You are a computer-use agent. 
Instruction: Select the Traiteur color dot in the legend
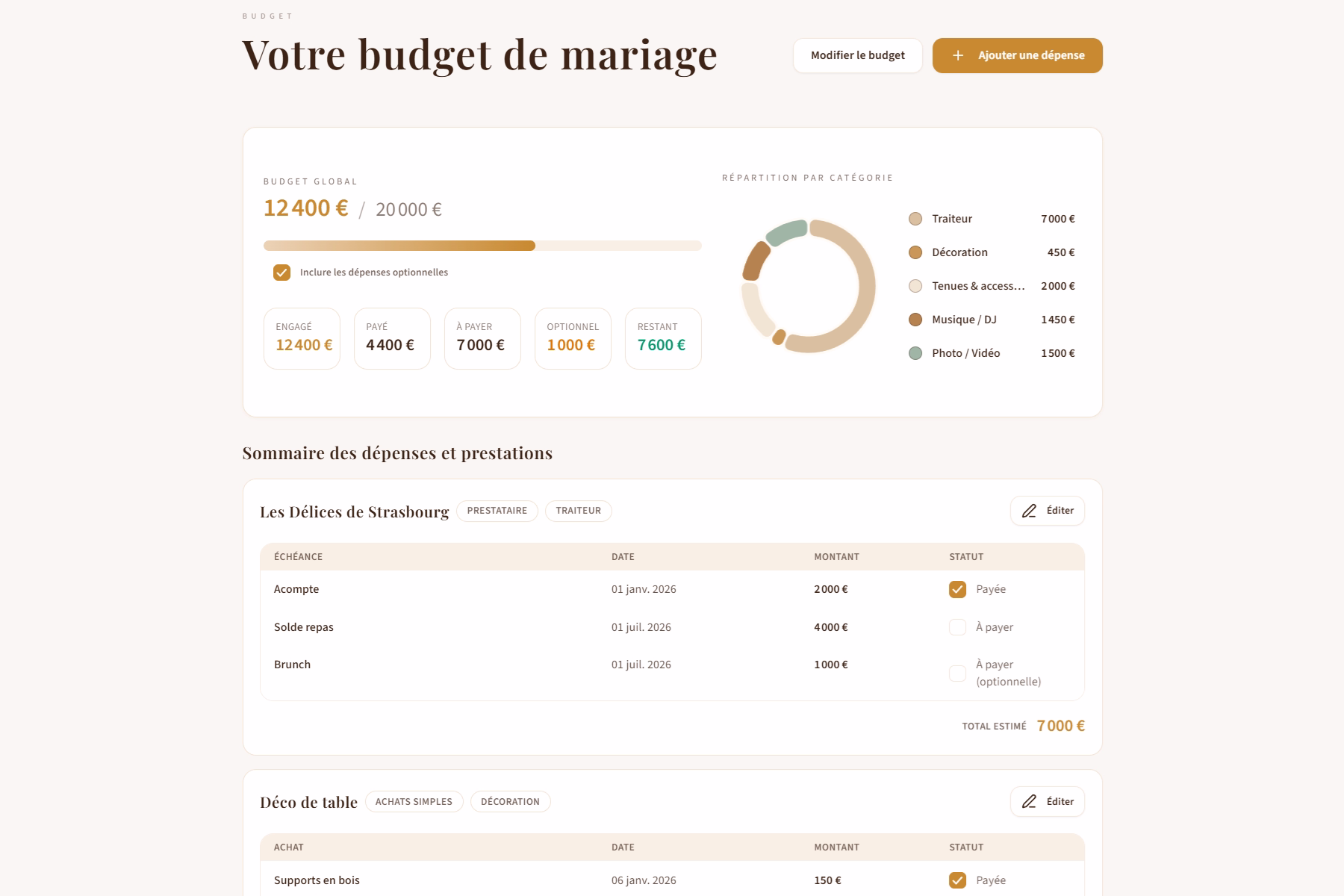click(x=915, y=219)
